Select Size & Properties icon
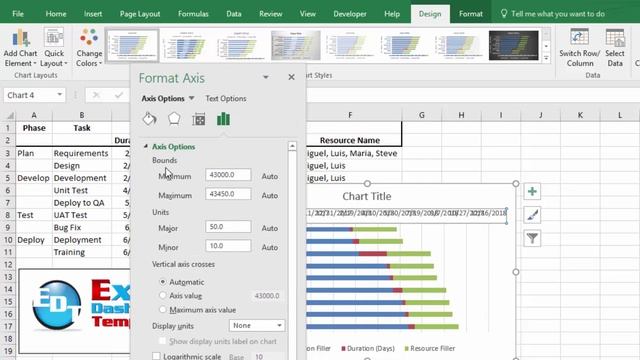This screenshot has width=640, height=360. (199, 119)
